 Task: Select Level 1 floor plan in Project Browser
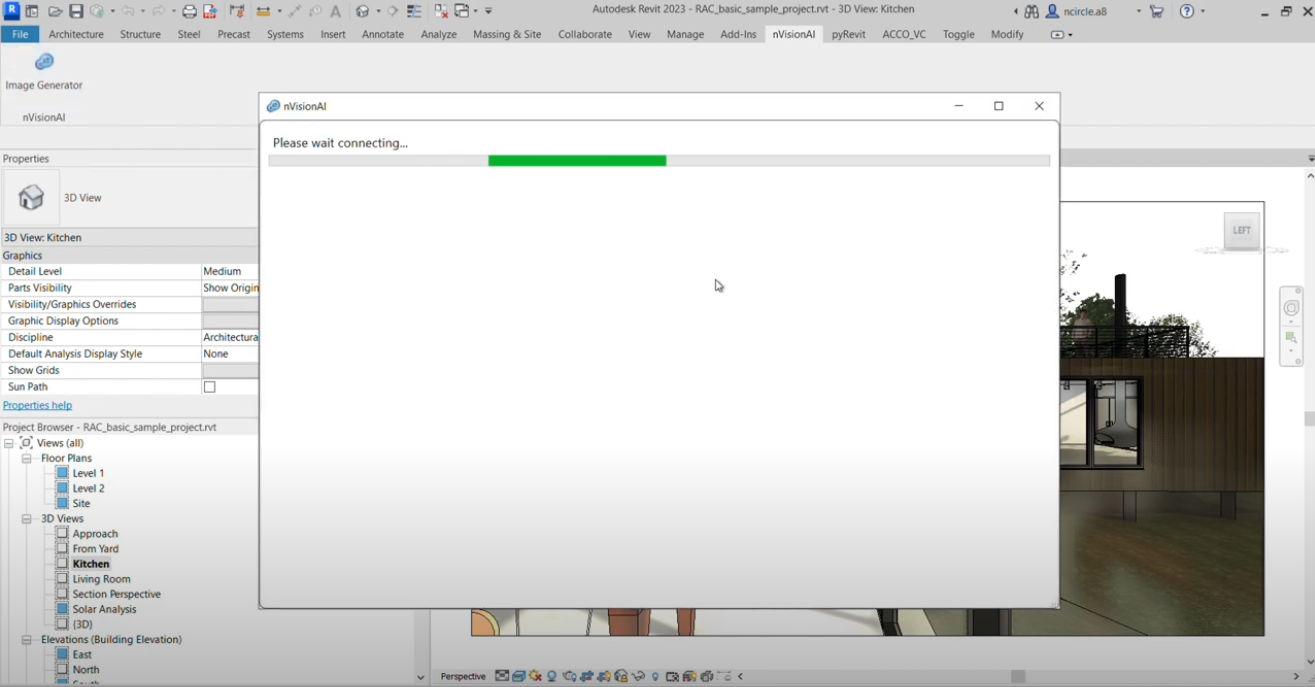[88, 473]
